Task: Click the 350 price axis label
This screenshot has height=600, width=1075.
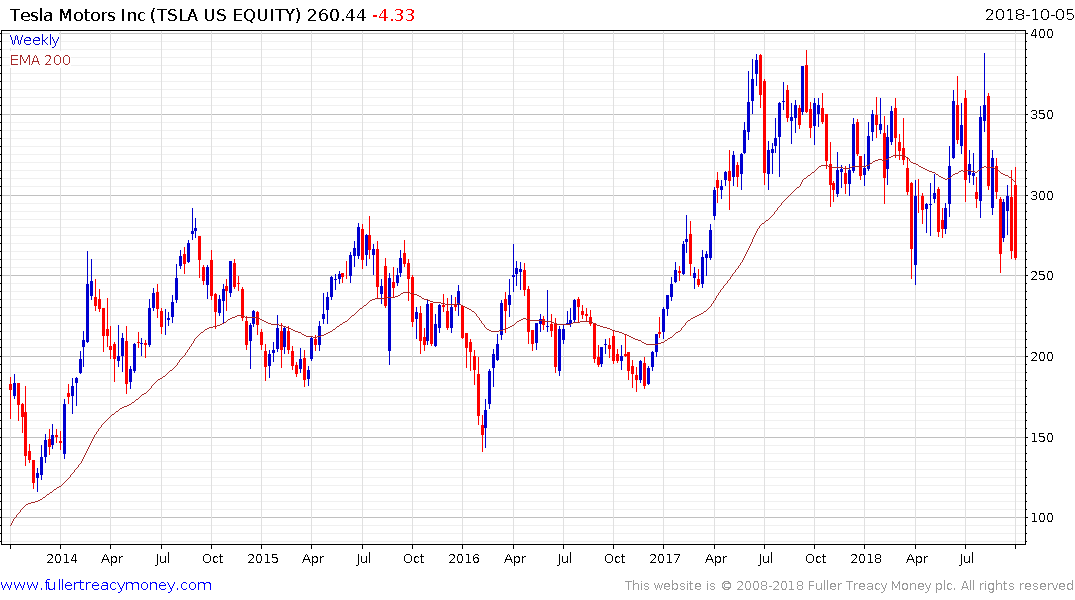Action: tap(1042, 115)
